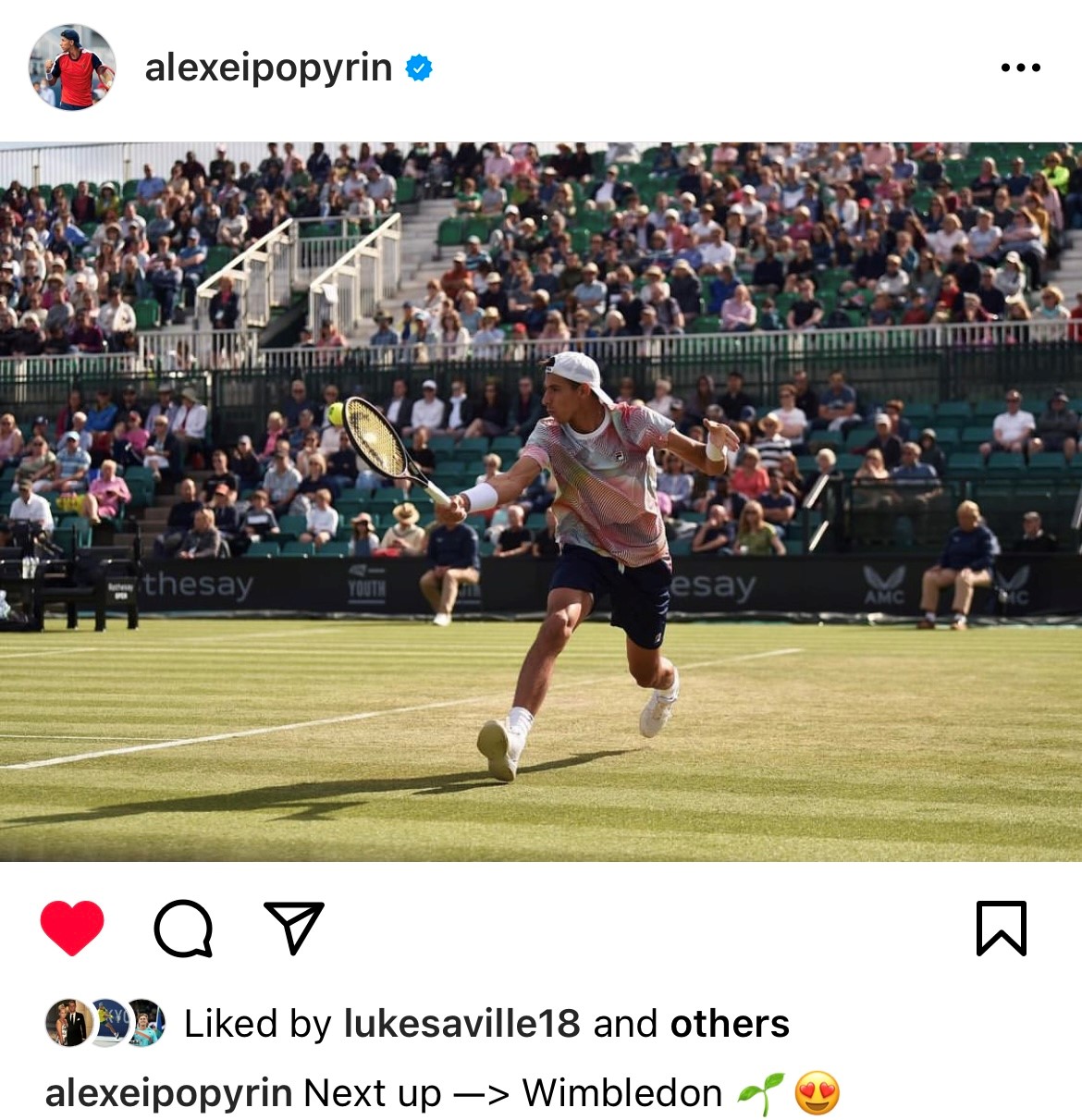View list of others who liked
The image size is (1082, 1120).
pos(730,1024)
